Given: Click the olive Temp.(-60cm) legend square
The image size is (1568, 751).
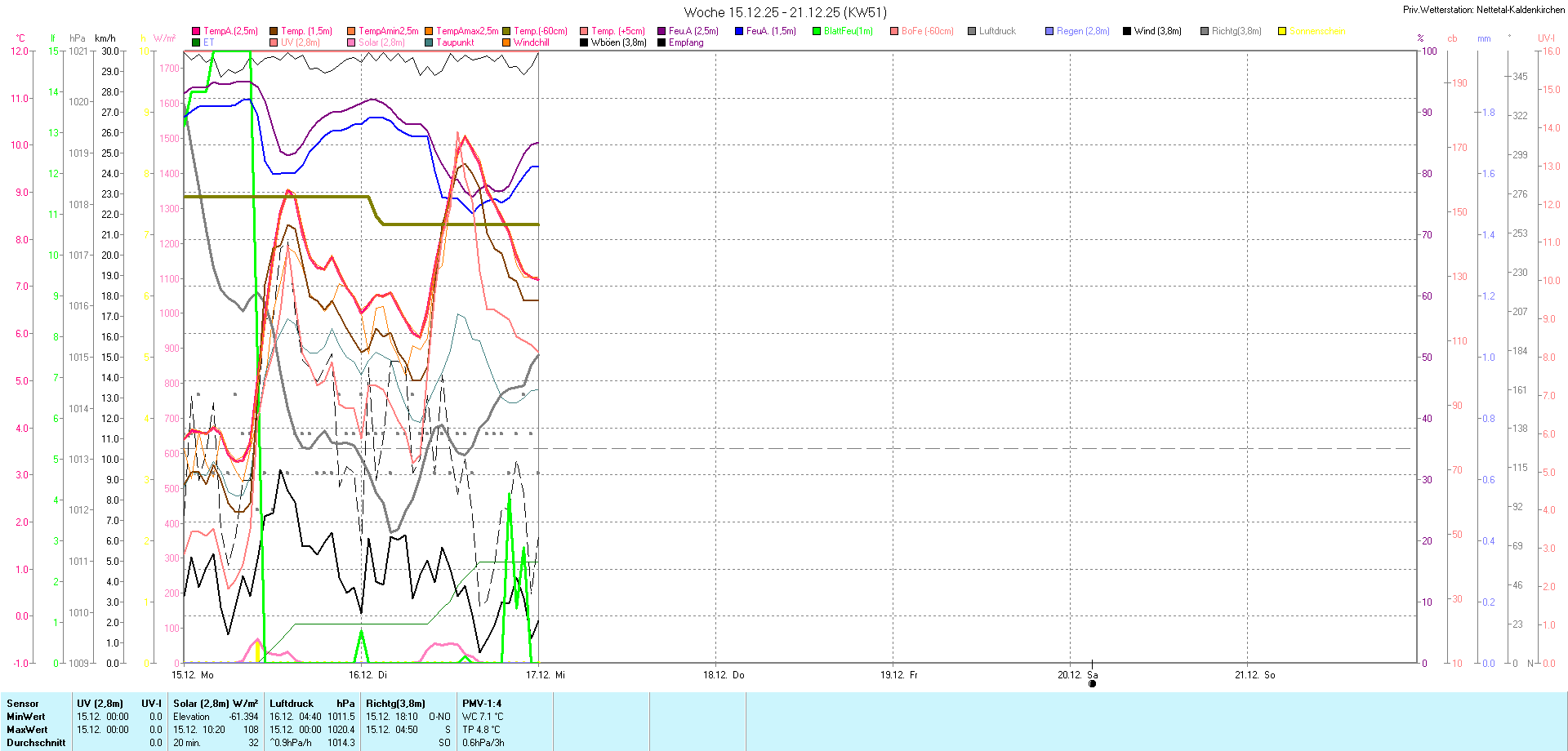Looking at the screenshot, I should pos(506,31).
